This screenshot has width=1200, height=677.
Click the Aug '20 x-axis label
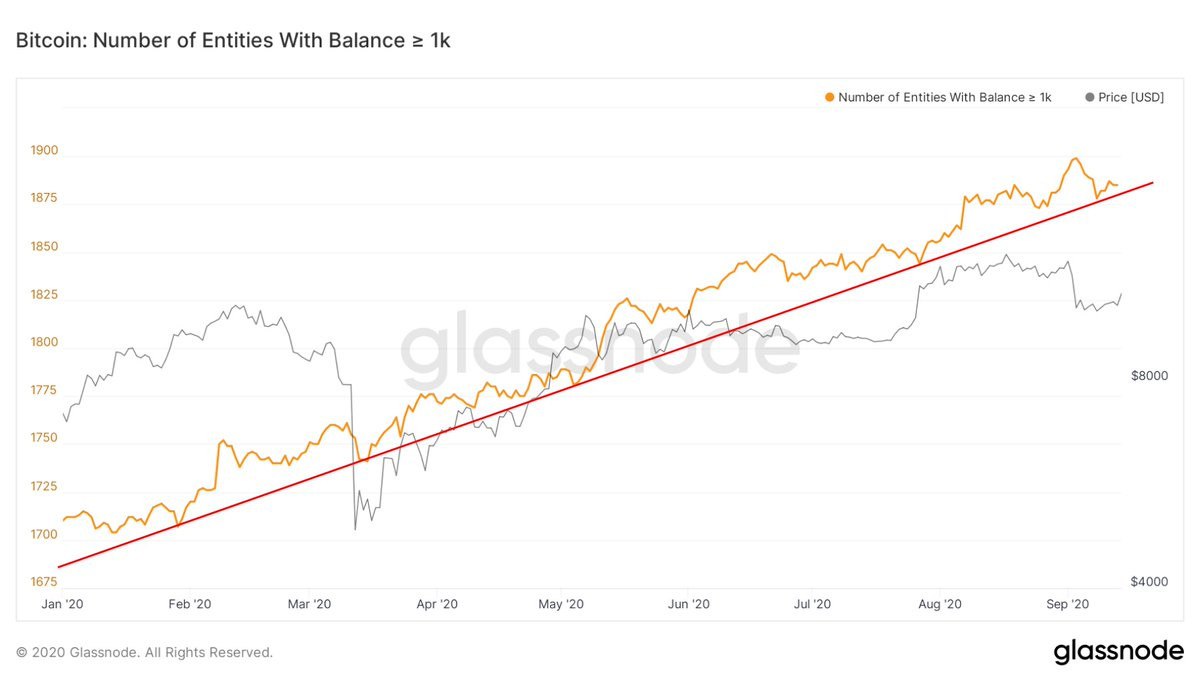[939, 604]
